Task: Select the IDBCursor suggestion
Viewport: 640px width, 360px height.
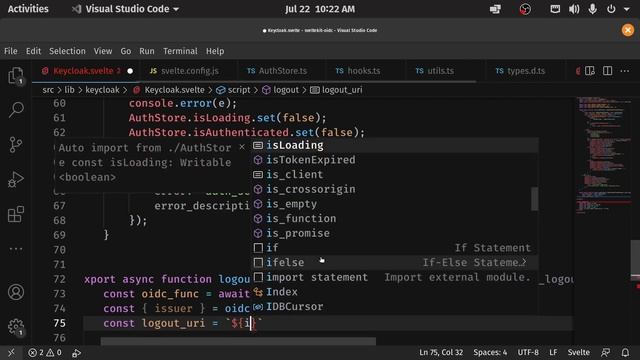Action: (x=395, y=307)
